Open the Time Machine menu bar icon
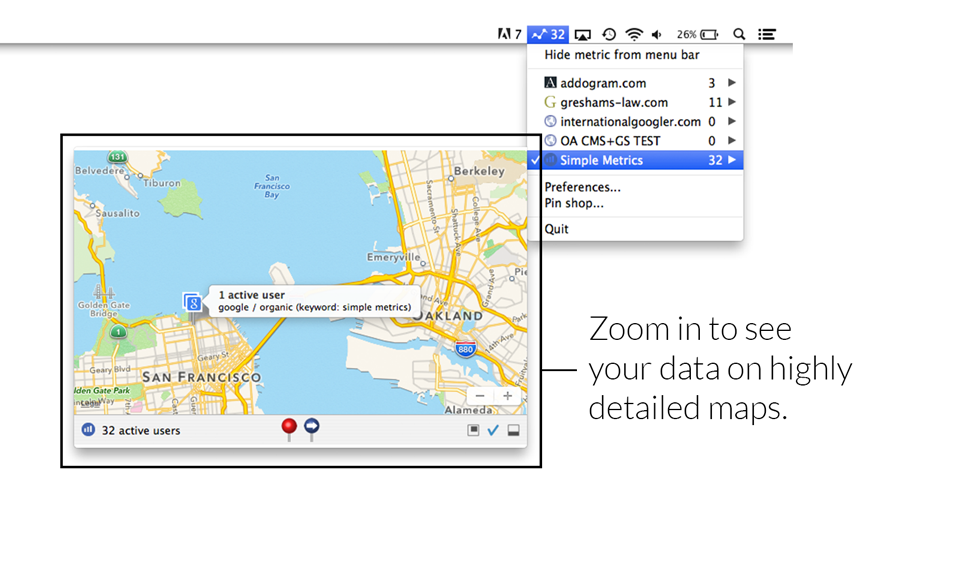 [609, 34]
